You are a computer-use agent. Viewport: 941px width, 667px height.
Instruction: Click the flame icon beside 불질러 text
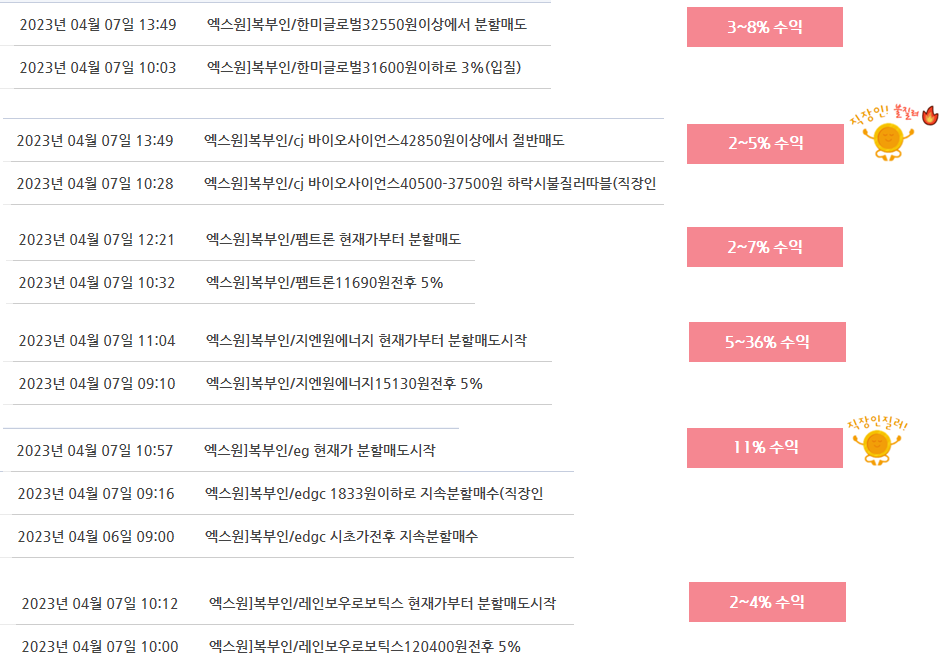tap(930, 115)
